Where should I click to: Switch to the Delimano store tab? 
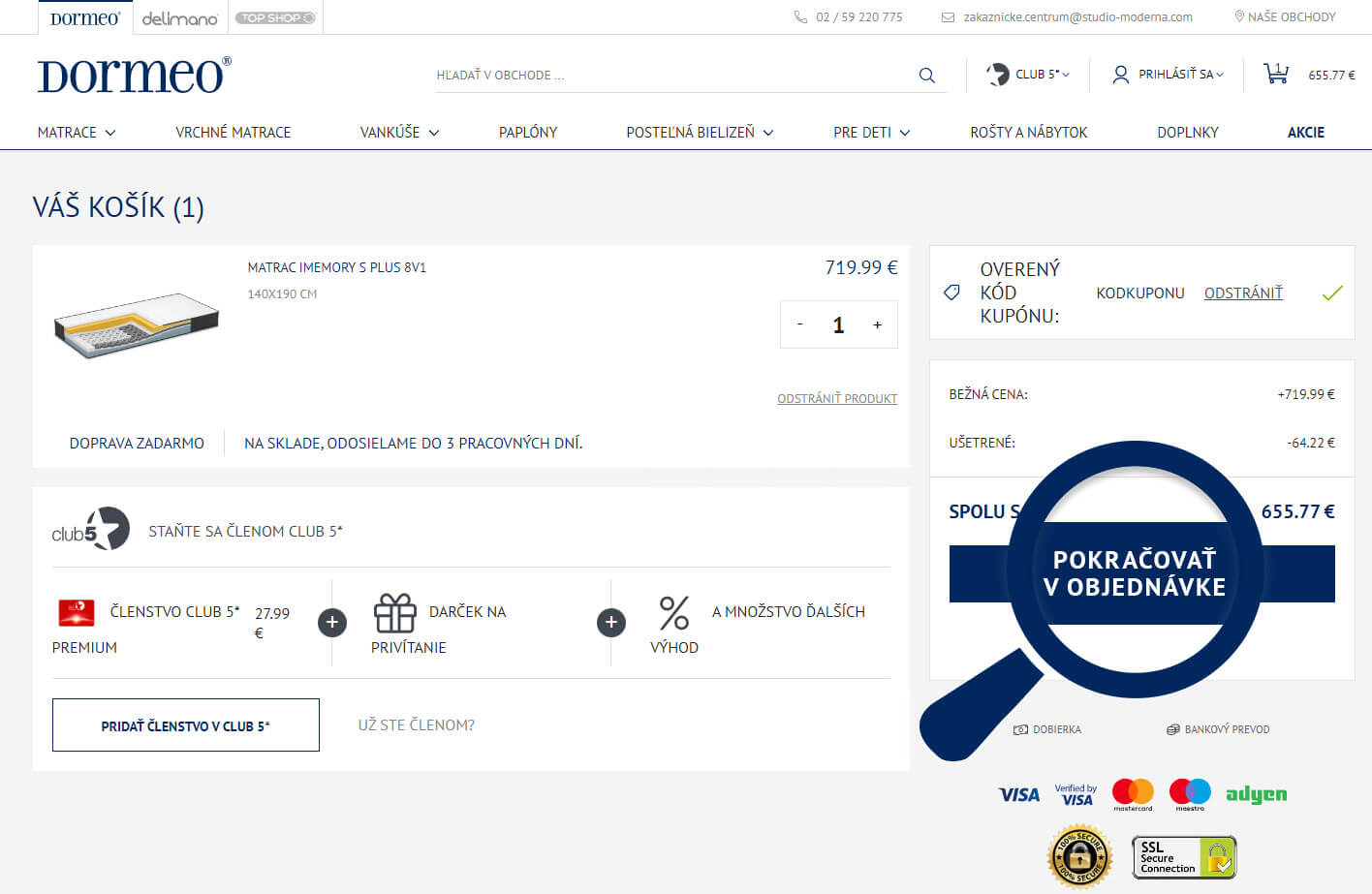coord(180,18)
